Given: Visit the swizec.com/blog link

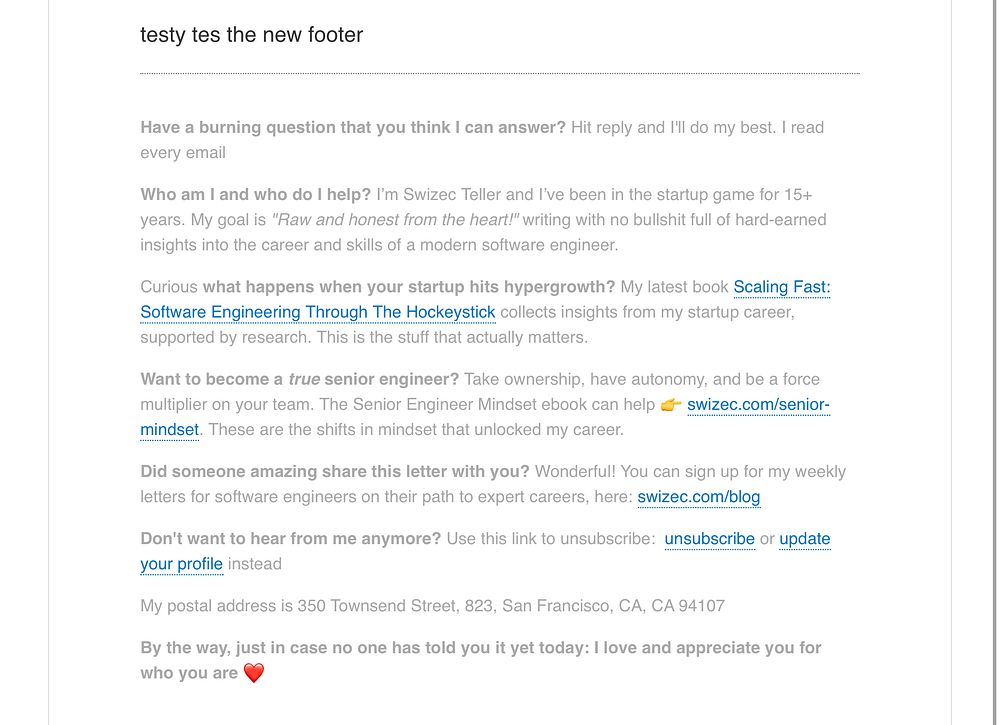Looking at the screenshot, I should [x=699, y=497].
